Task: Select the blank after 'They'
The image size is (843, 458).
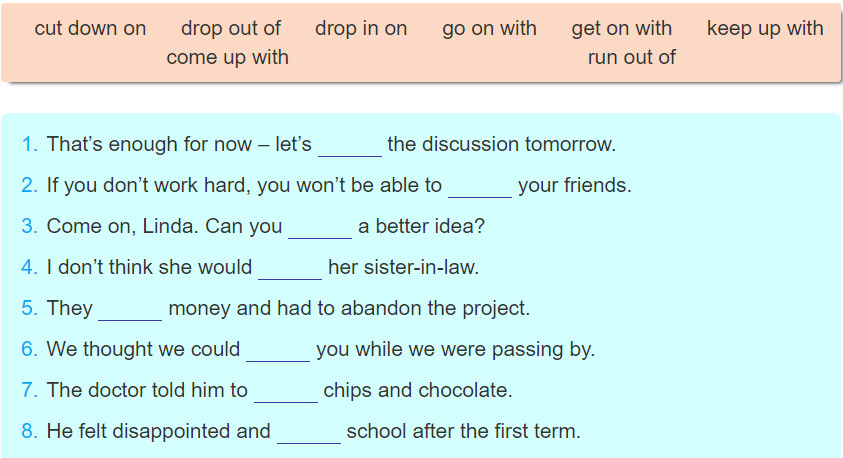Action: click(x=130, y=309)
